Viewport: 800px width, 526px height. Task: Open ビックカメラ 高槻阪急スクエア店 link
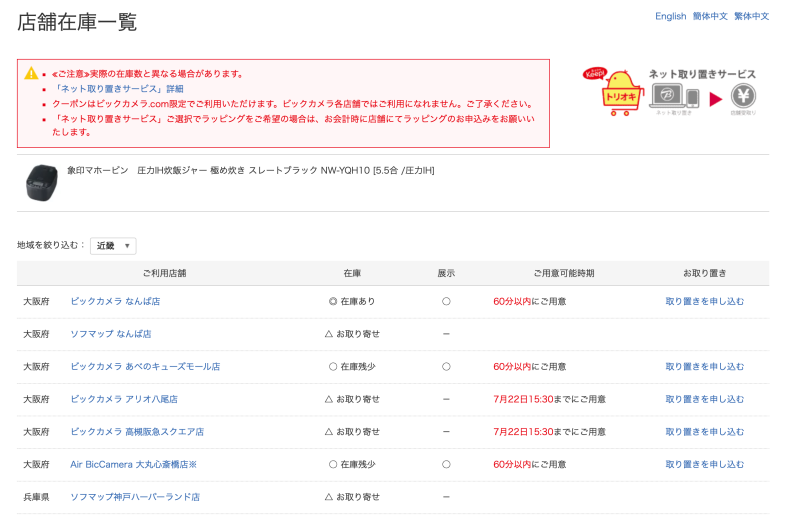[137, 432]
